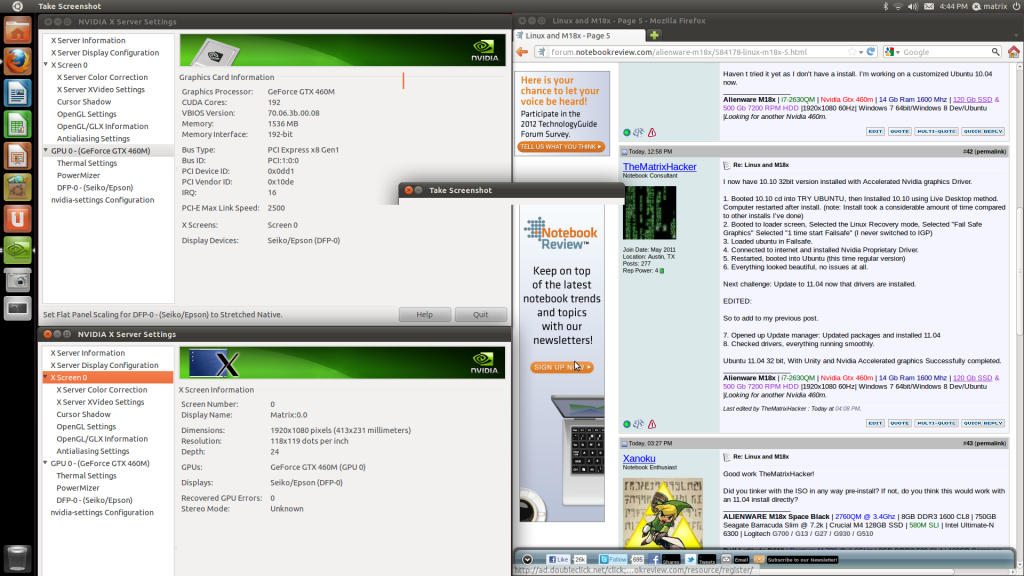The height and width of the screenshot is (576, 1024).
Task: Open Bluetooth indicator in top panel
Action: pyautogui.click(x=886, y=6)
